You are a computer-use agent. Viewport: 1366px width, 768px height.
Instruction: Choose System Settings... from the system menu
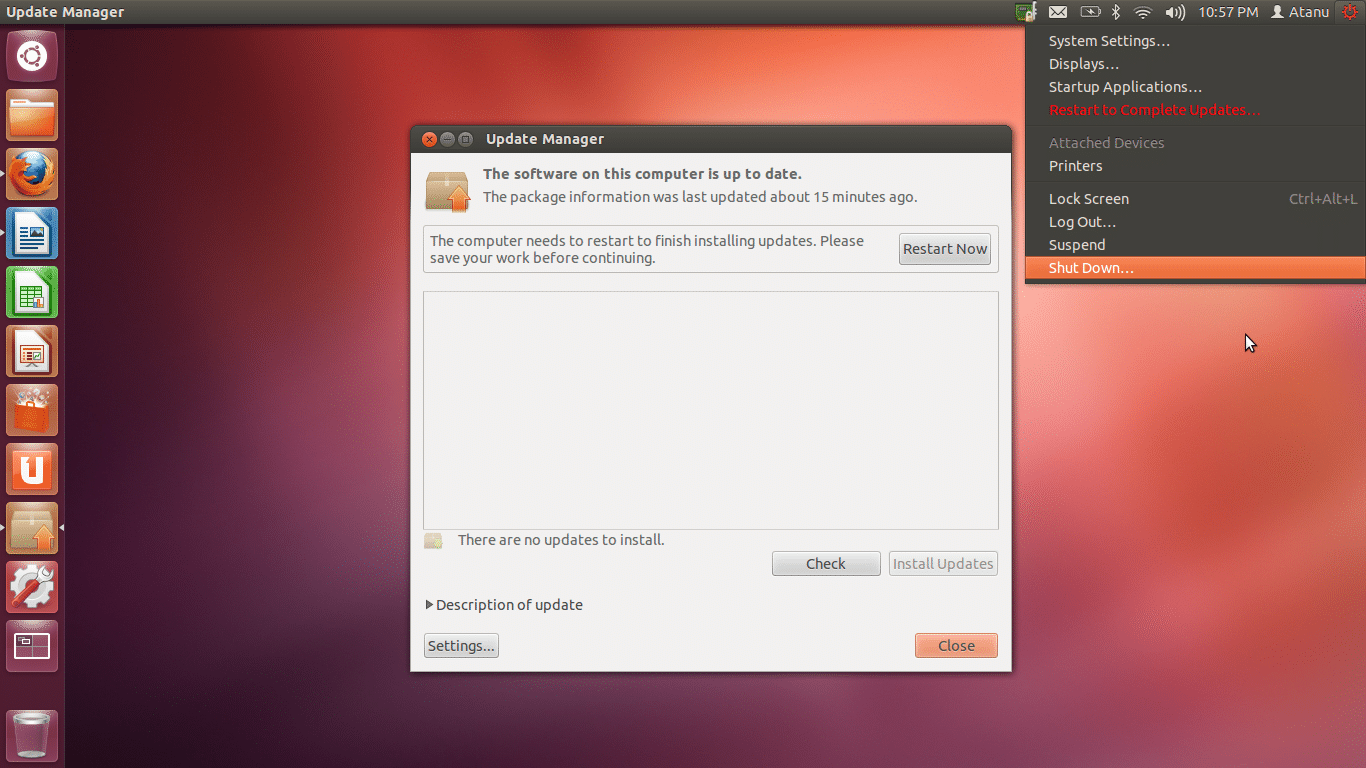(x=1195, y=41)
